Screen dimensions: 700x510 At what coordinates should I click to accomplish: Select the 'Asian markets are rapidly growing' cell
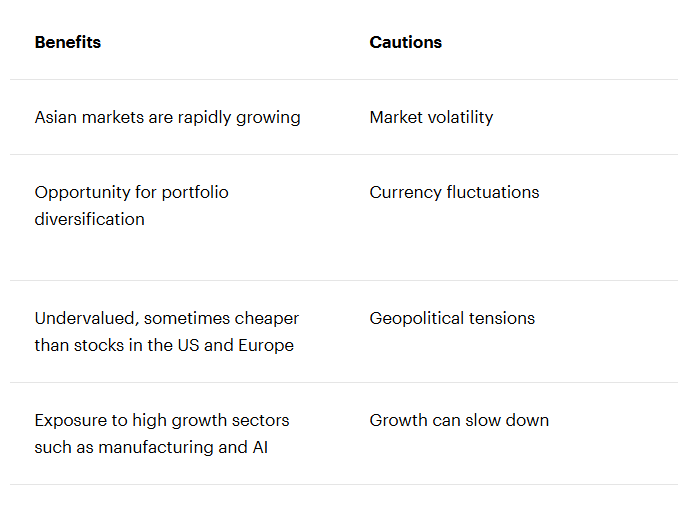[167, 117]
